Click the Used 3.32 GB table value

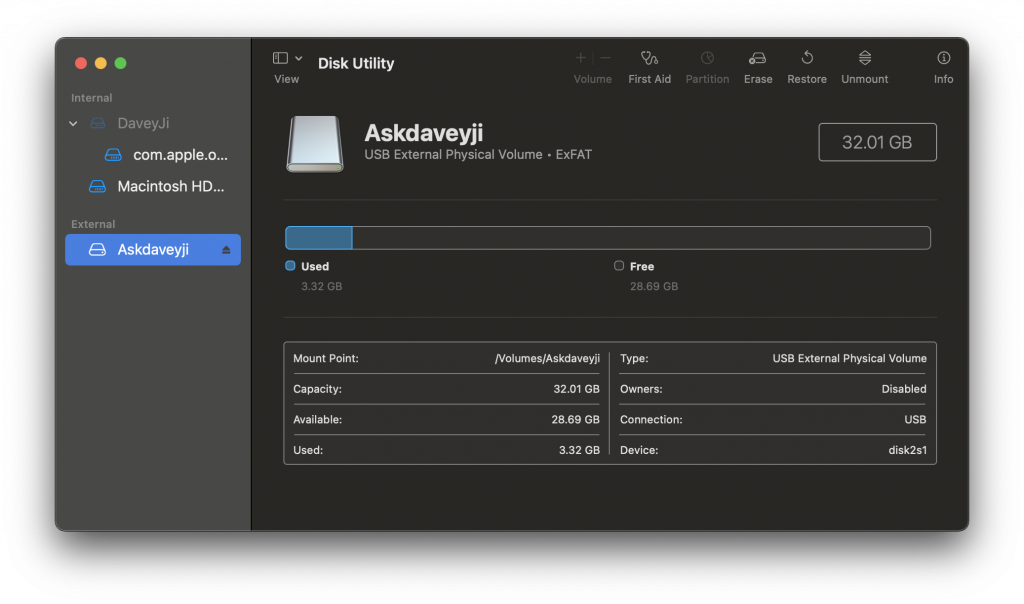click(x=579, y=451)
